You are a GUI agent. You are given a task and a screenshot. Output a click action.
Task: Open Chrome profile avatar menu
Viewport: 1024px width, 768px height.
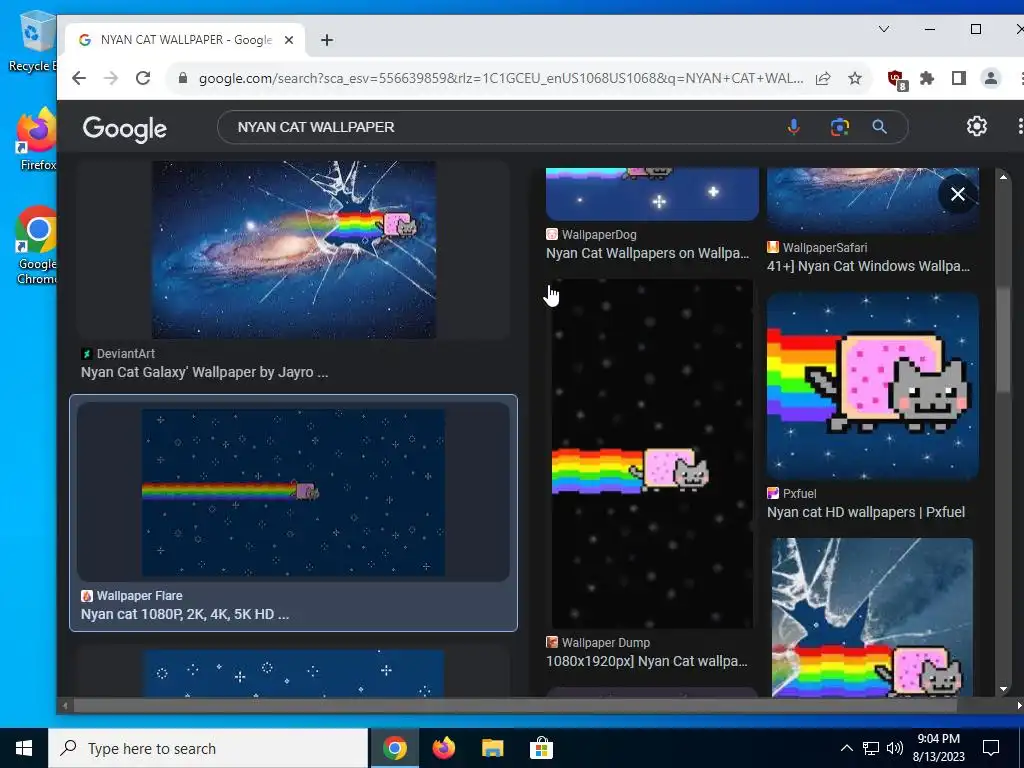[x=991, y=78]
